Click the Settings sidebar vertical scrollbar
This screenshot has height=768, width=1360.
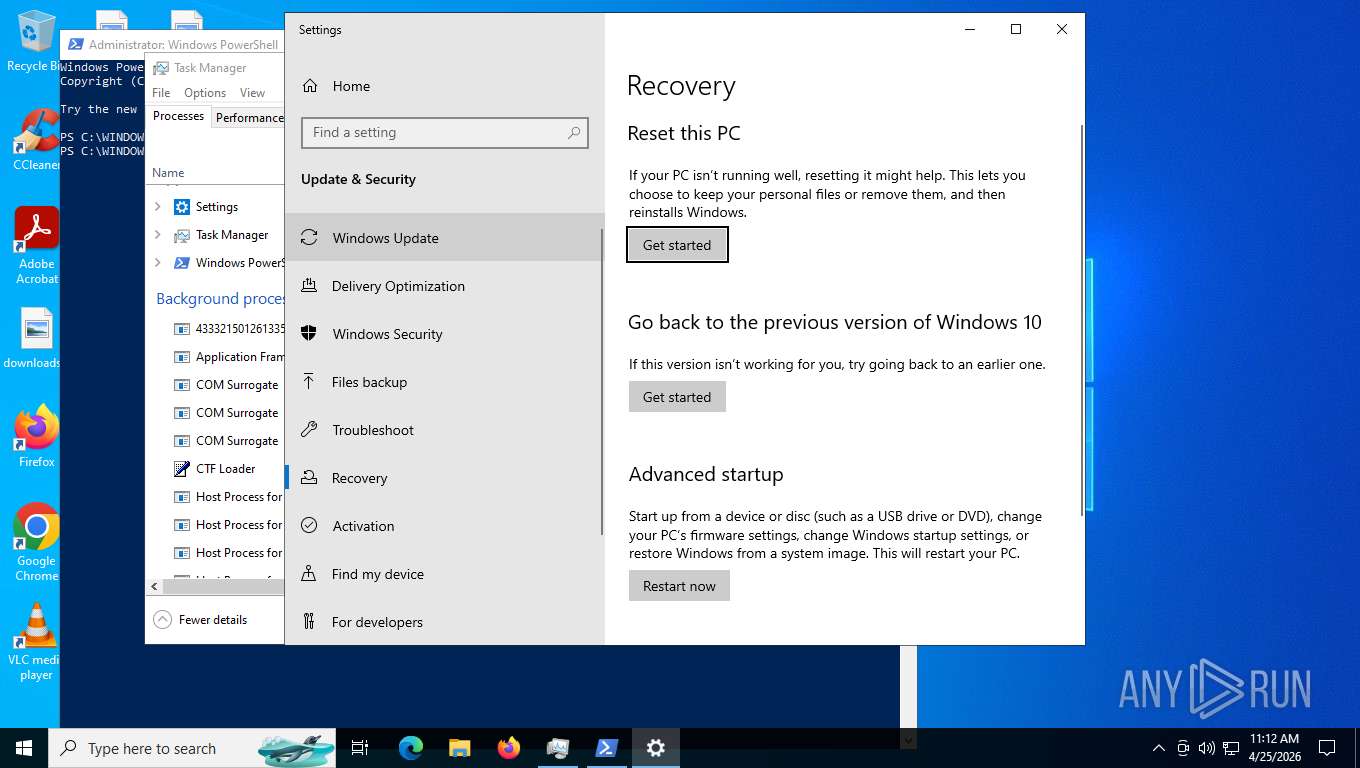[602, 380]
